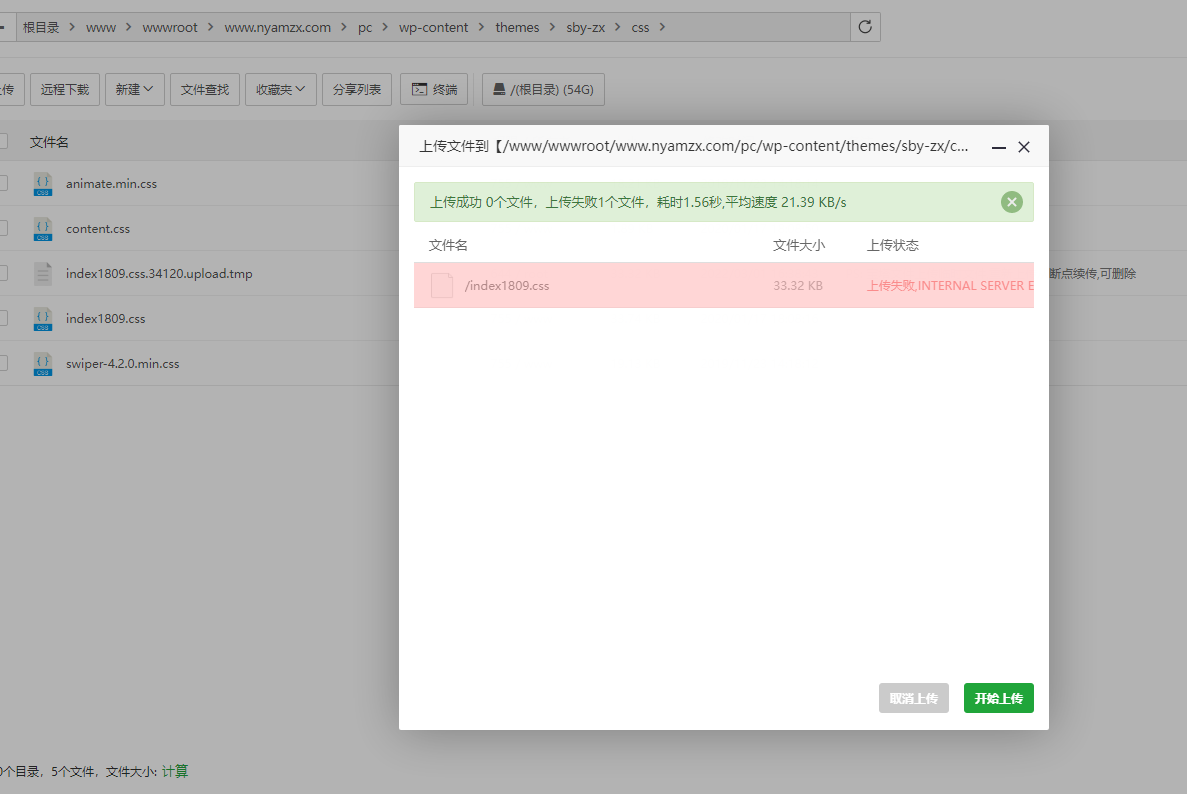This screenshot has width=1187, height=794.
Task: Navigate to themes in breadcrumb
Action: point(517,27)
